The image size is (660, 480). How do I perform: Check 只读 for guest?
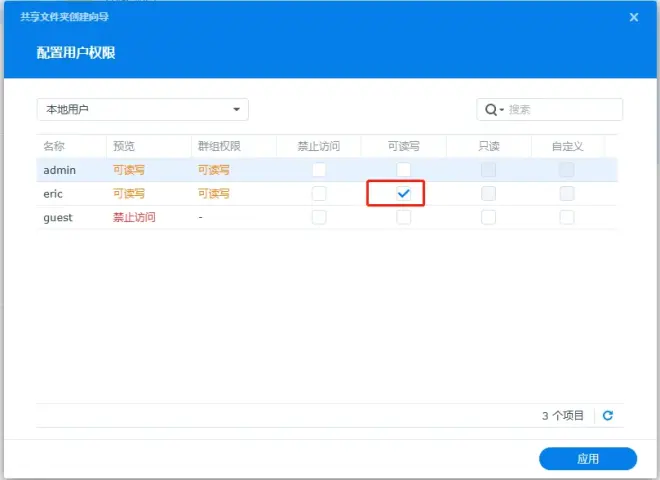coord(488,217)
